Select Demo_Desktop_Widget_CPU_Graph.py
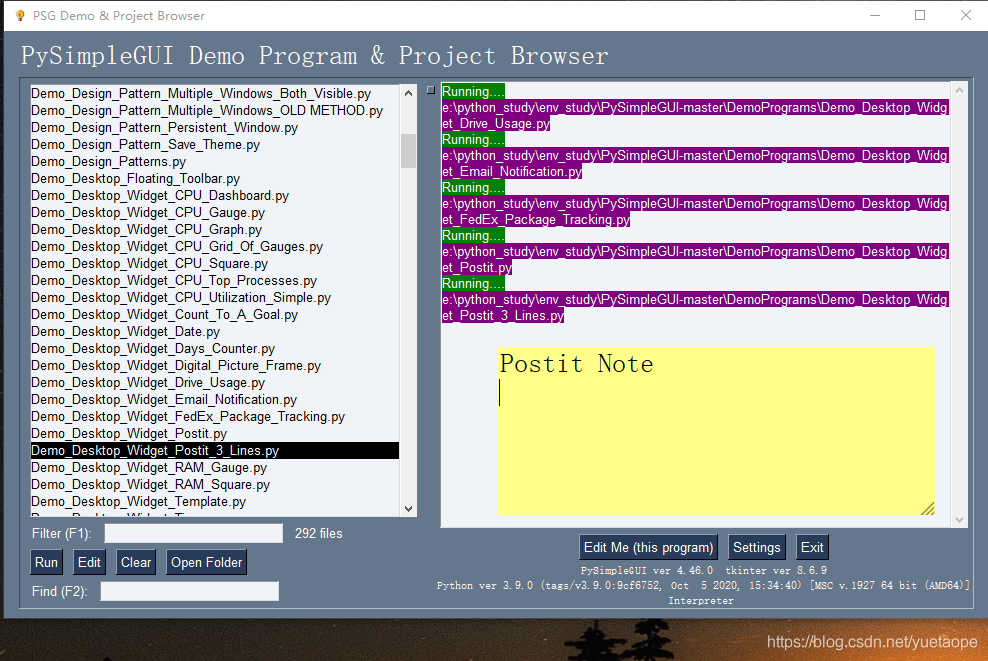The height and width of the screenshot is (661, 988). tap(215, 229)
